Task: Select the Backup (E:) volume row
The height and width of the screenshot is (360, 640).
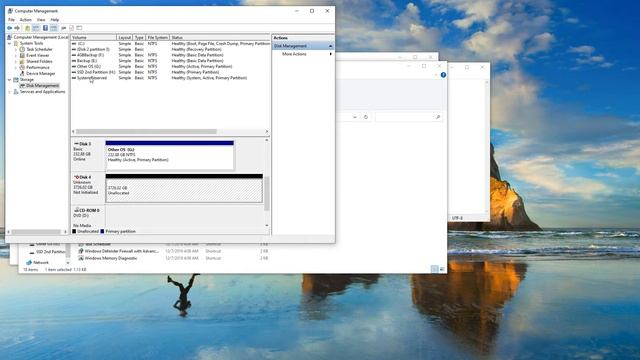Action: (x=171, y=60)
